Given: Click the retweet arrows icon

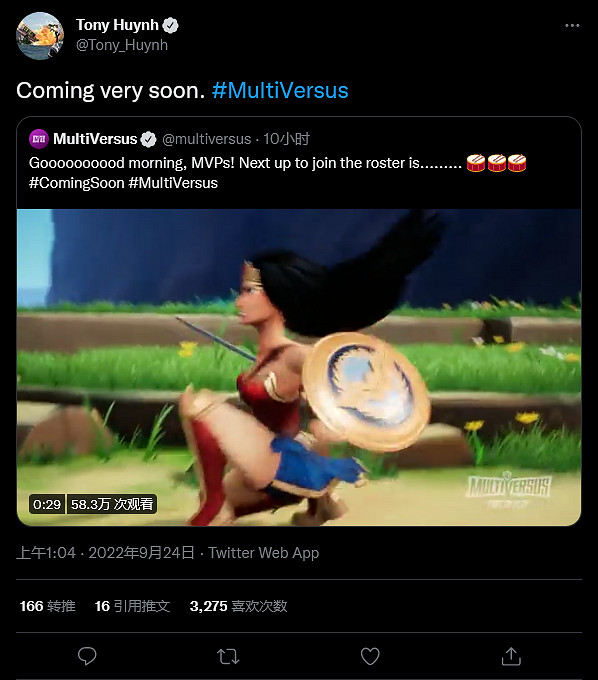Looking at the screenshot, I should (228, 657).
